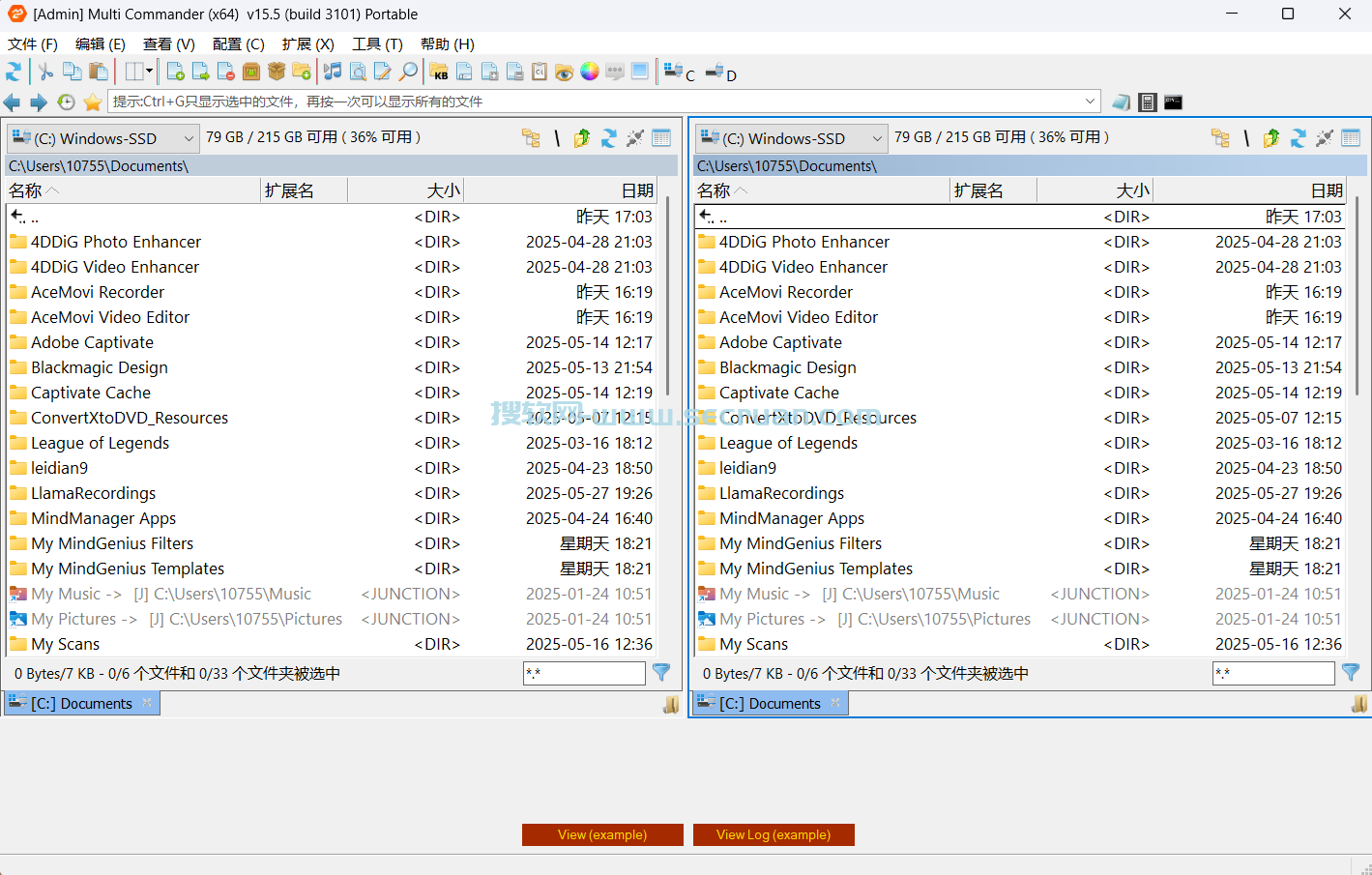The height and width of the screenshot is (875, 1372).
Task: Sort right panel by 扩展名 column
Action: [x=993, y=190]
